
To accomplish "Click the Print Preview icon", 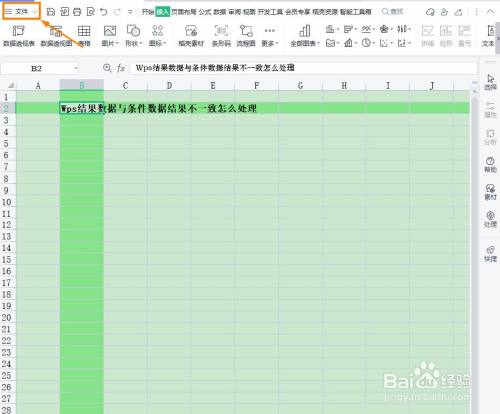I will [91, 12].
